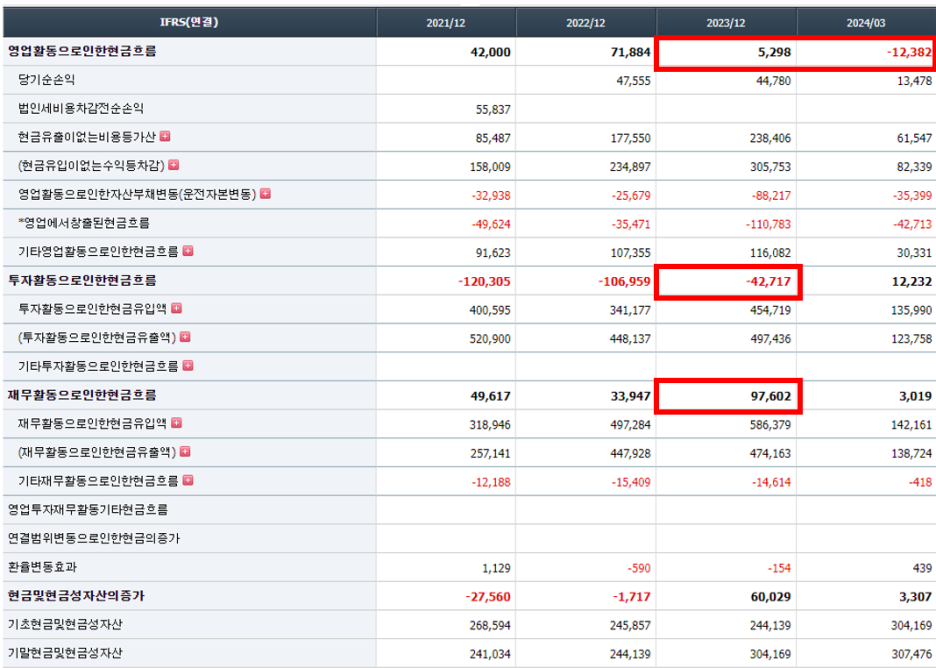Image resolution: width=936 pixels, height=668 pixels.
Task: Click cash increase value -27,560
Action: point(488,596)
